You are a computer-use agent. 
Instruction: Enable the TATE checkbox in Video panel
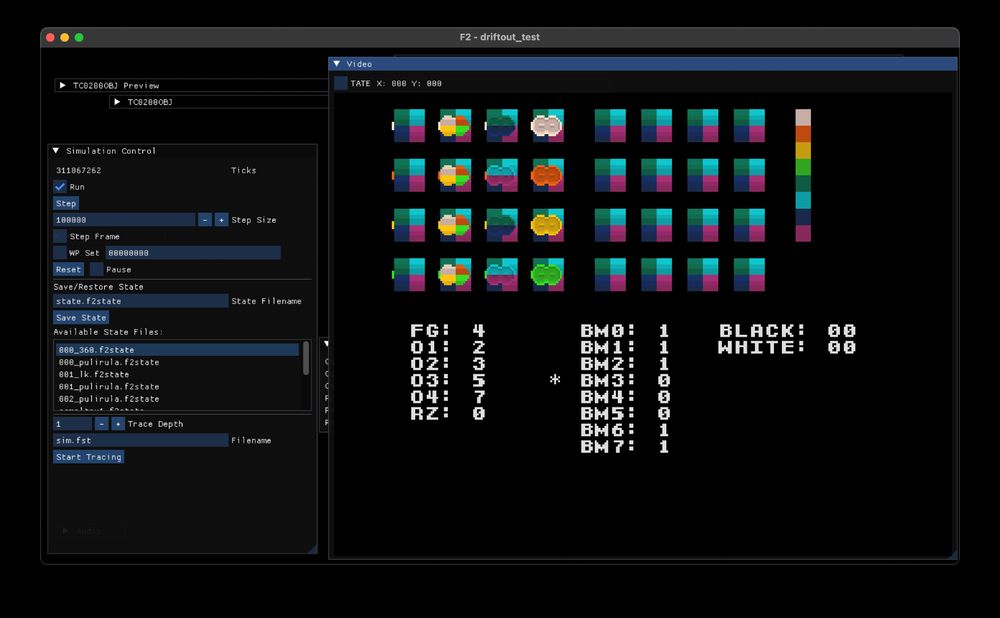[x=341, y=84]
